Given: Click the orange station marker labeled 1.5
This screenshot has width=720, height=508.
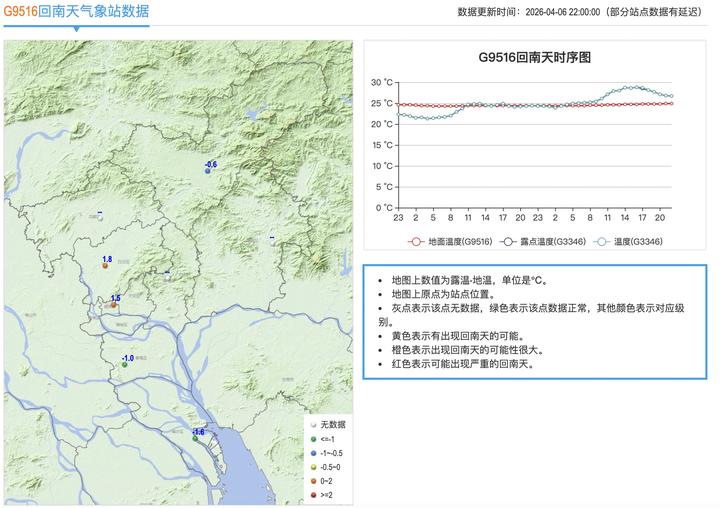Looking at the screenshot, I should tap(113, 305).
